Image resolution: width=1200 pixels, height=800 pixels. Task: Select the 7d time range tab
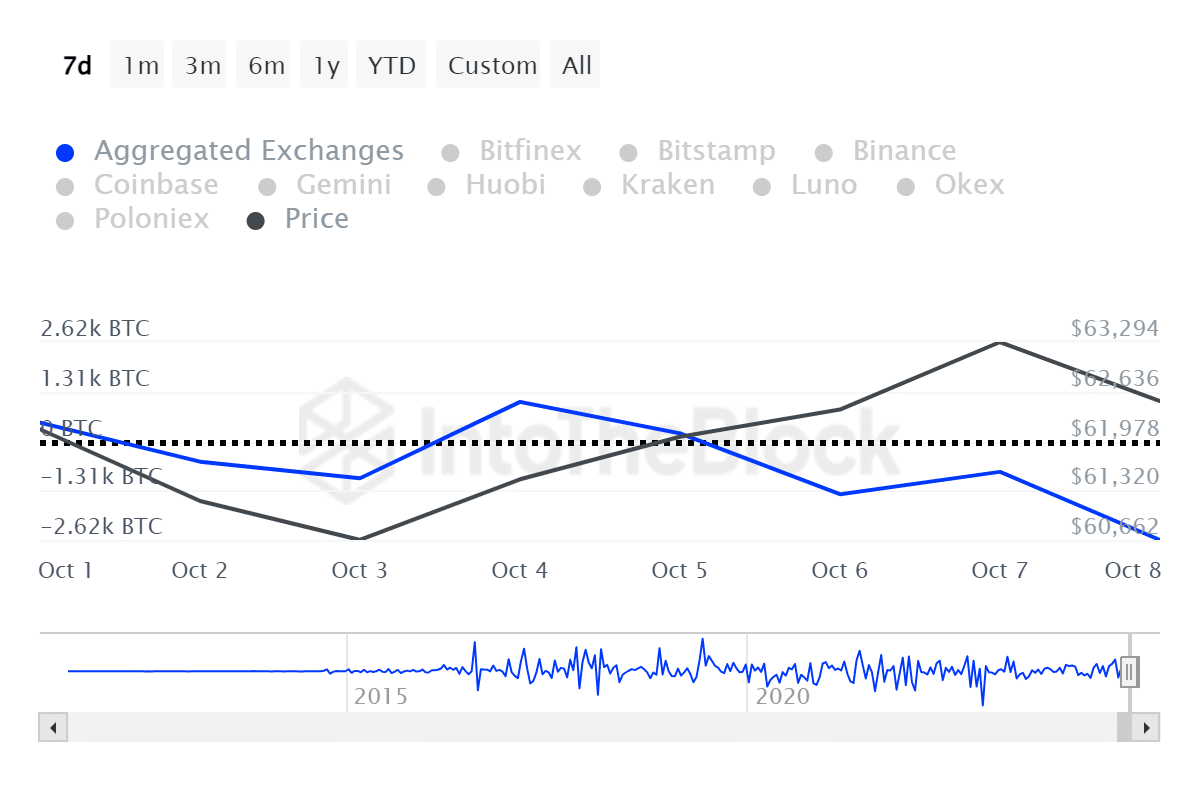click(77, 65)
